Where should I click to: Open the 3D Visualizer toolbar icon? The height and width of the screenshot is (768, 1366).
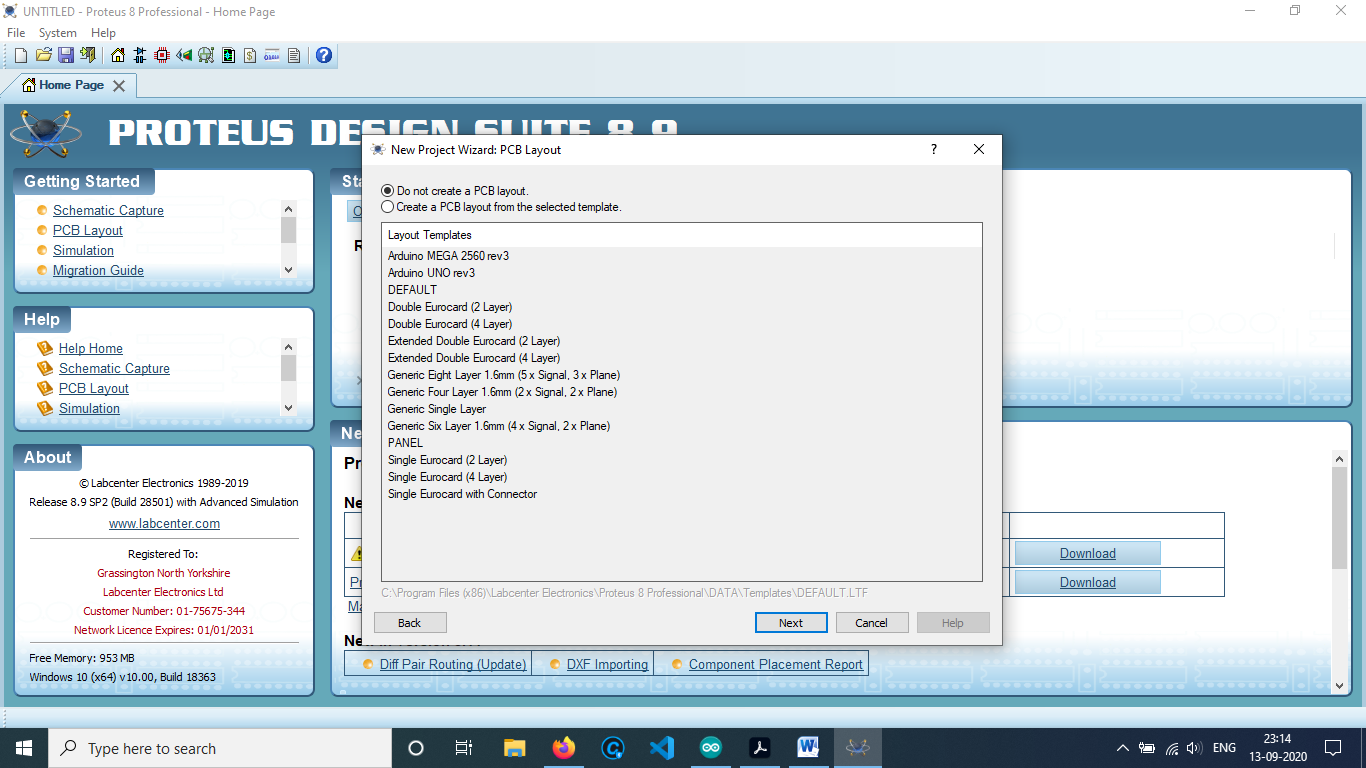click(184, 55)
